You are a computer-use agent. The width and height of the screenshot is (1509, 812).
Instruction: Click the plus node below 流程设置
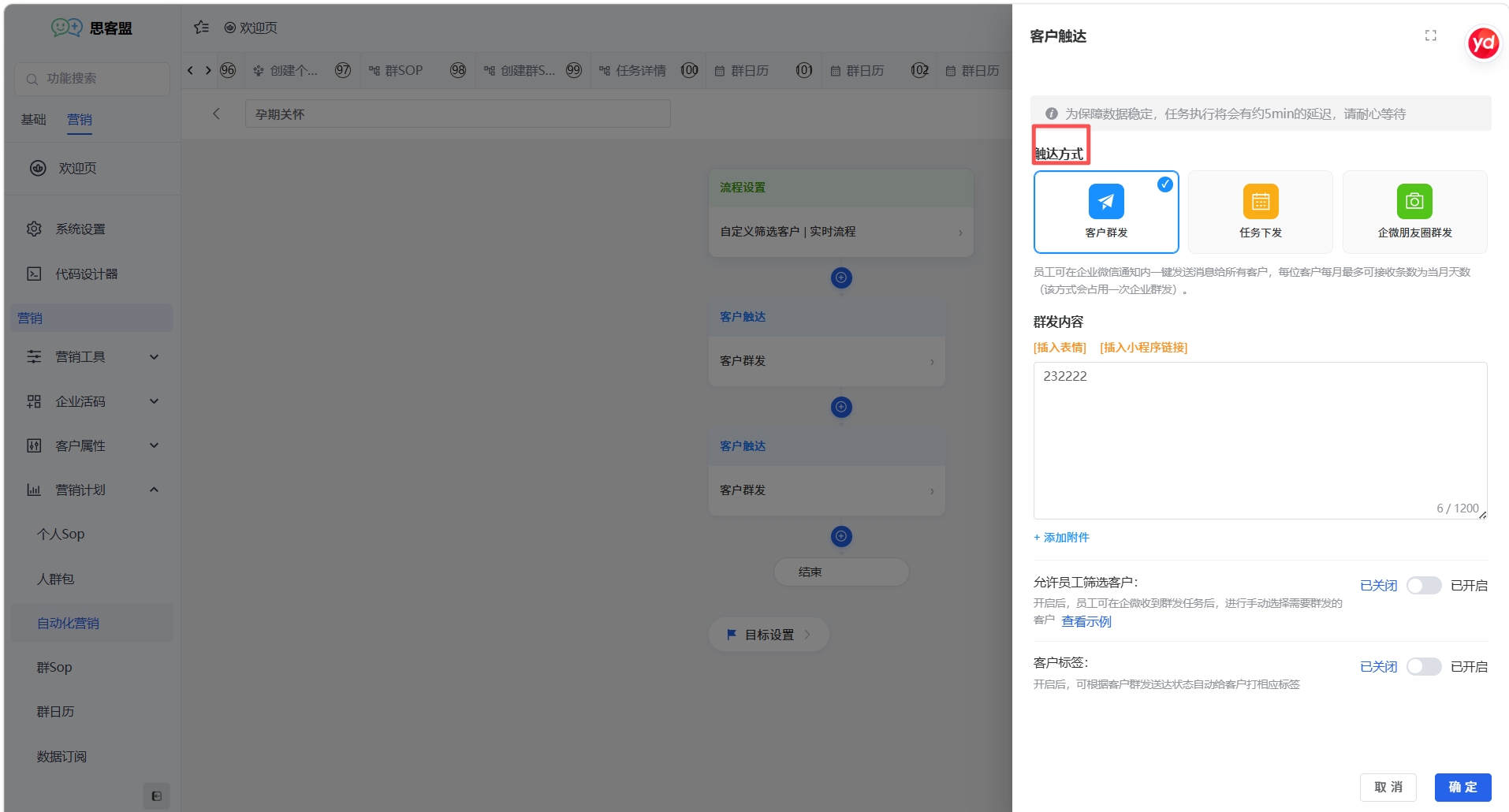[841, 277]
